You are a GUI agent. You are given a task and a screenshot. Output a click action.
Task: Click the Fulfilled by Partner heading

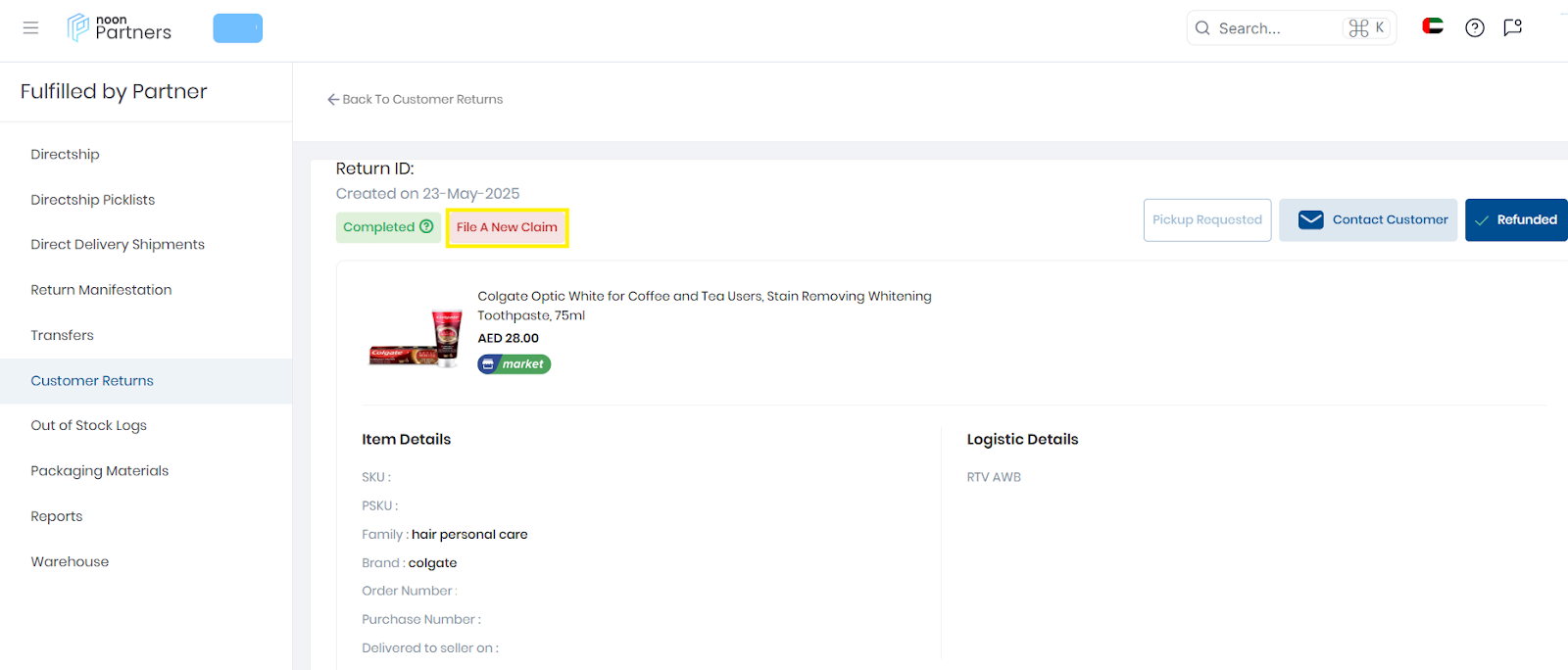coord(114,92)
